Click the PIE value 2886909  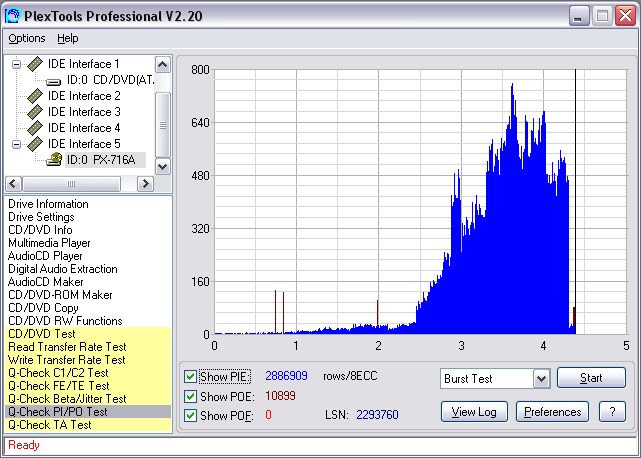coord(286,376)
